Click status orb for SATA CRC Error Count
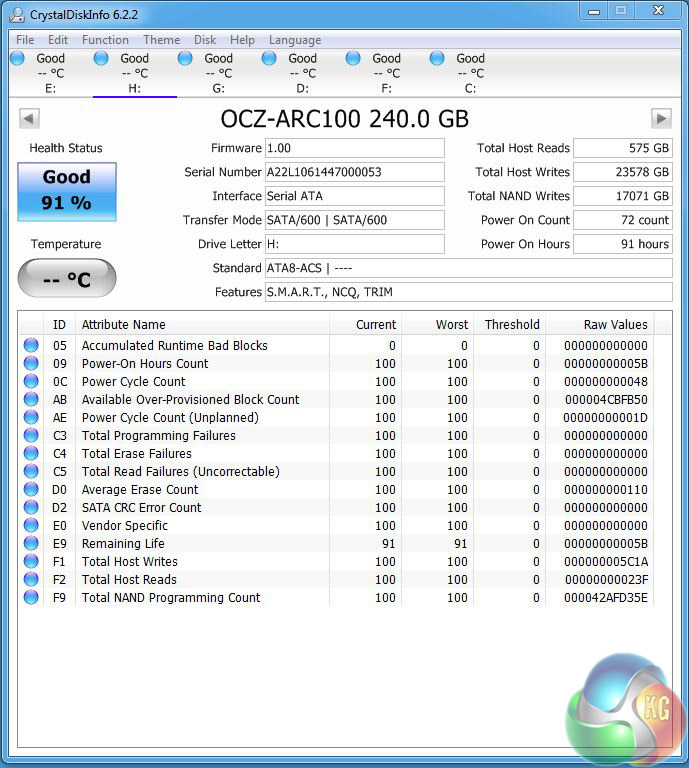The width and height of the screenshot is (689, 768). [x=31, y=507]
